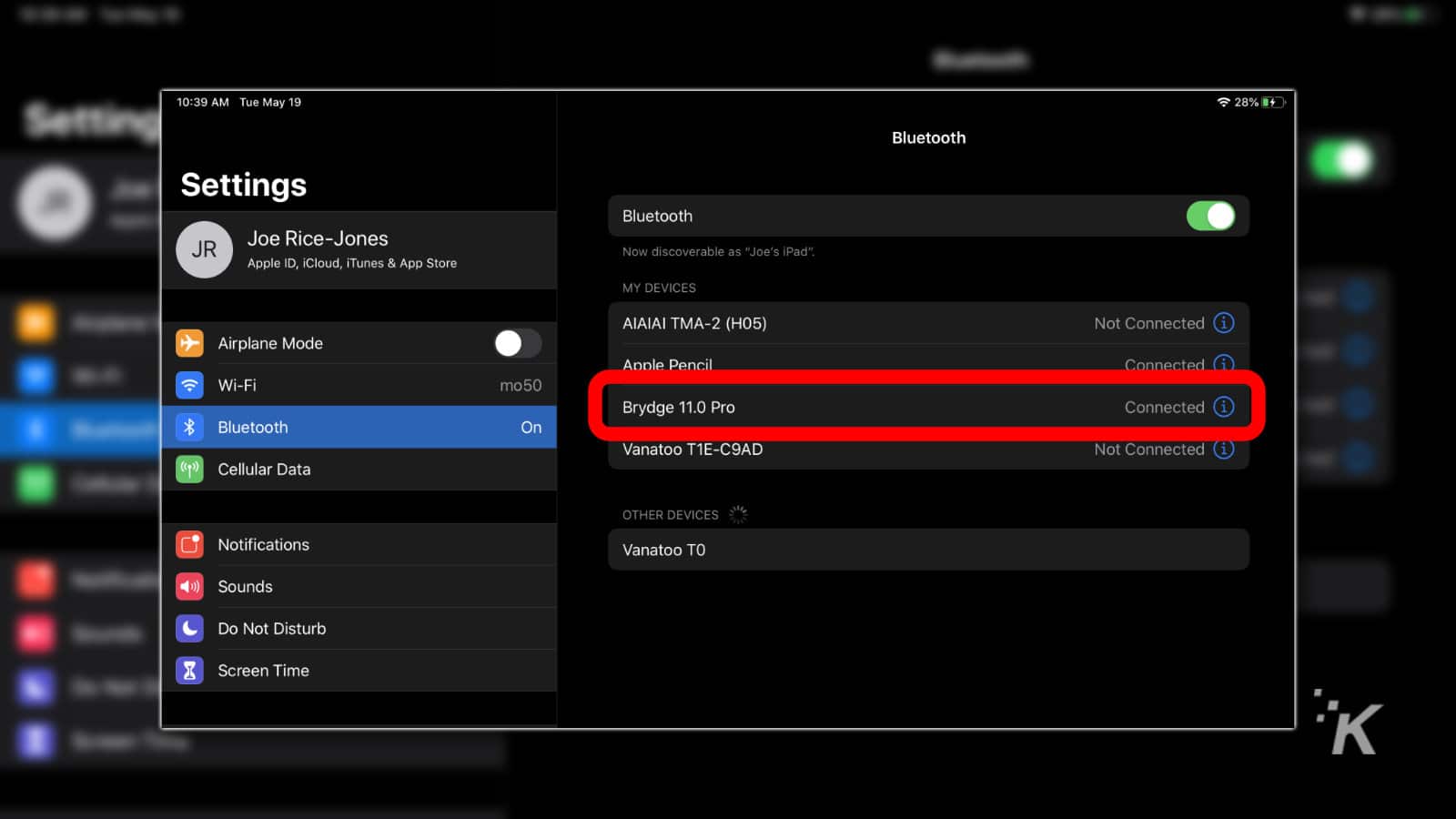Open info for Vanatoo T1E-C9AD
This screenshot has height=819, width=1456.
click(x=1224, y=449)
